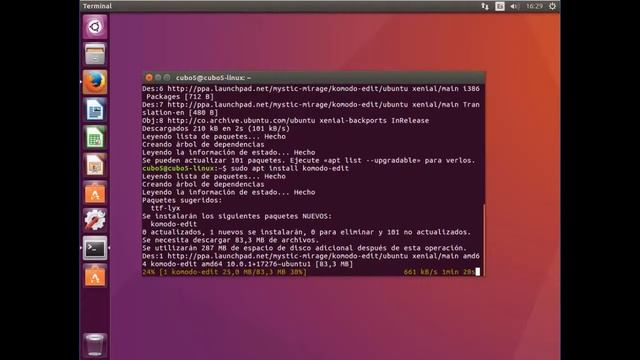Minimize the terminal window
Viewport: 640px width, 360px height.
158,77
